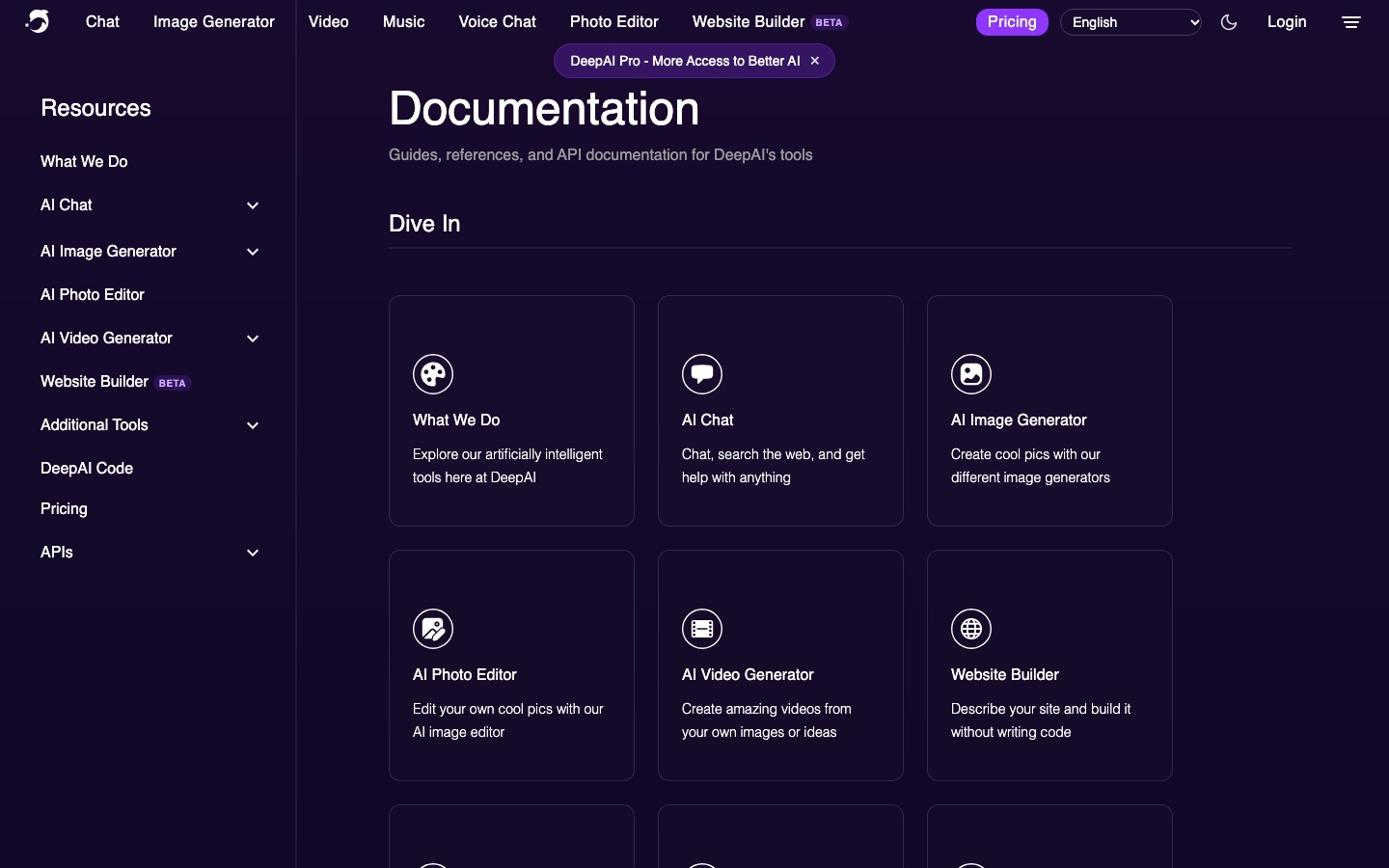Image resolution: width=1389 pixels, height=868 pixels.
Task: Open DeepAI Pro promo banner link
Action: pos(685,61)
